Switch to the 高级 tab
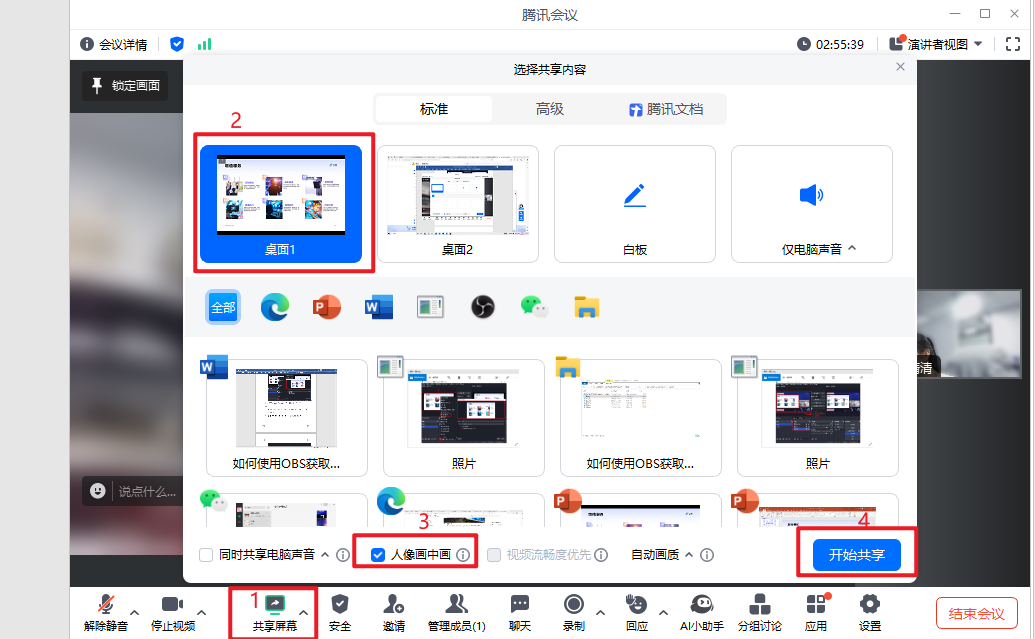The height and width of the screenshot is (639, 1035). [550, 109]
